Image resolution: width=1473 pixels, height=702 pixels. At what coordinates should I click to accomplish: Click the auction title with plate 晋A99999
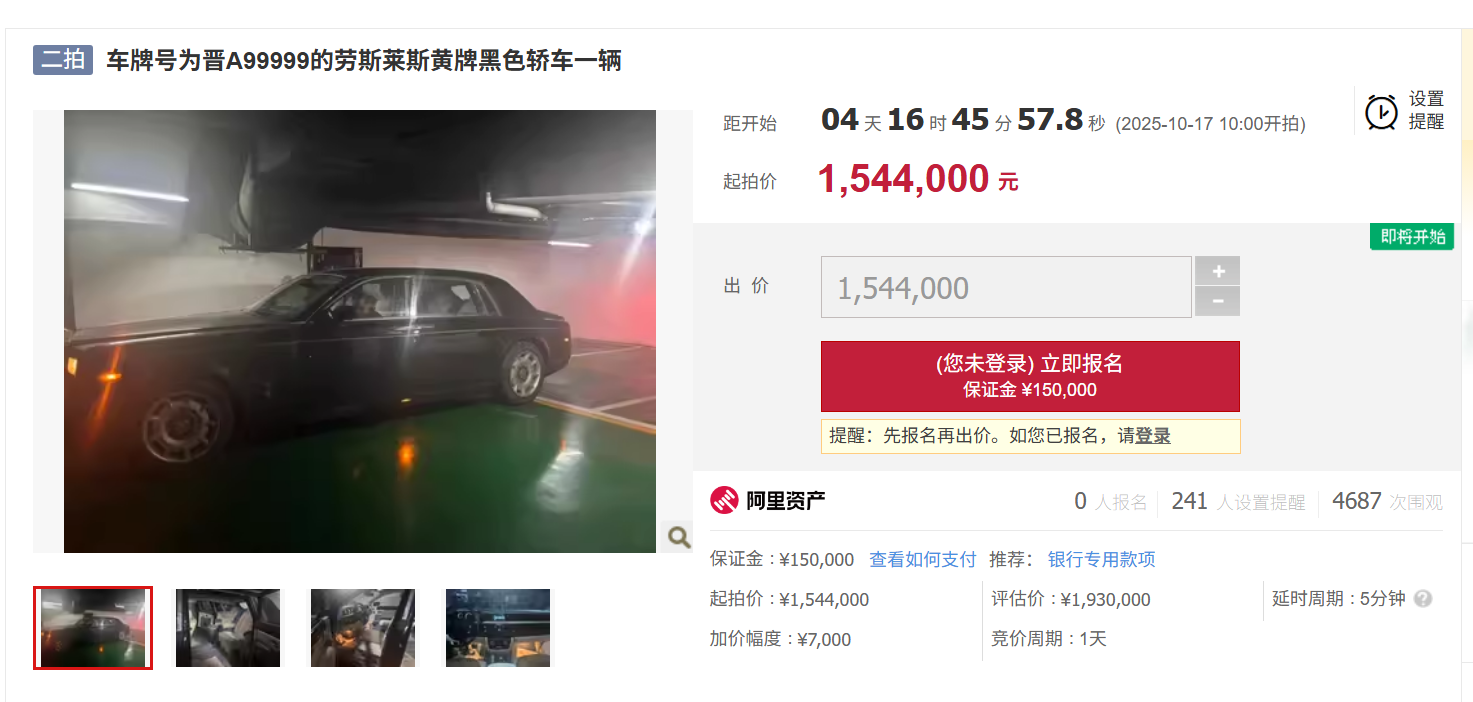(364, 61)
